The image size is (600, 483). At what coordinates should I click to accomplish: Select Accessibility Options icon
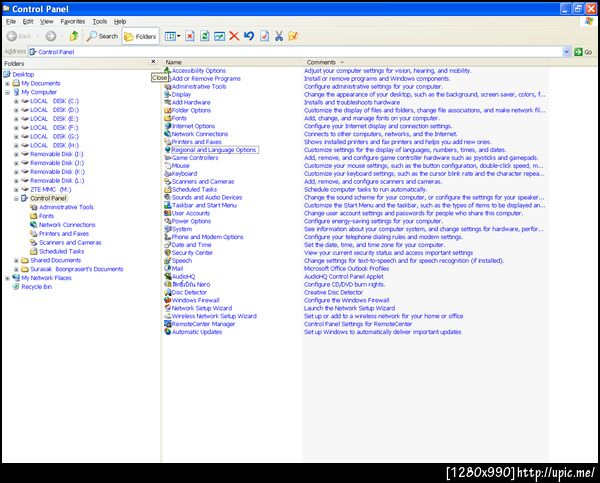pyautogui.click(x=167, y=70)
